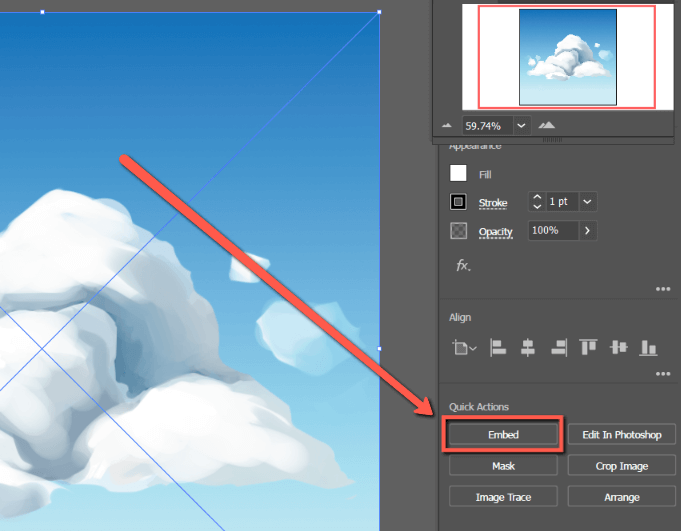This screenshot has width=681, height=531.
Task: Click the 100% opacity field
Action: pos(553,231)
